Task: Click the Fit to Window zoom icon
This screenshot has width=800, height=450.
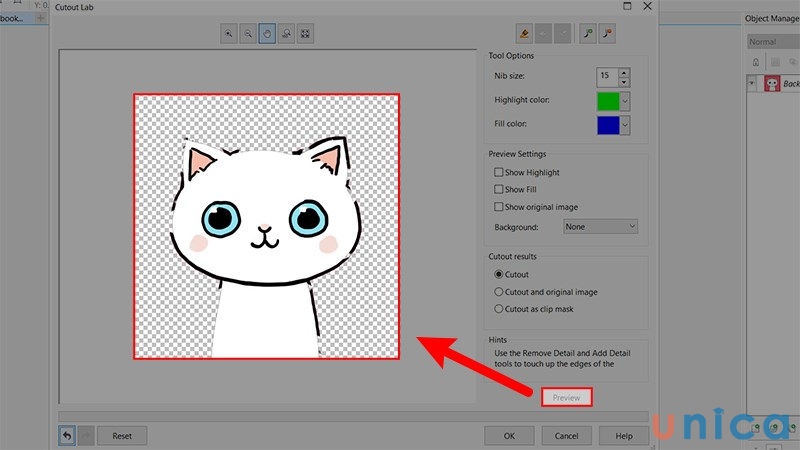Action: [305, 34]
